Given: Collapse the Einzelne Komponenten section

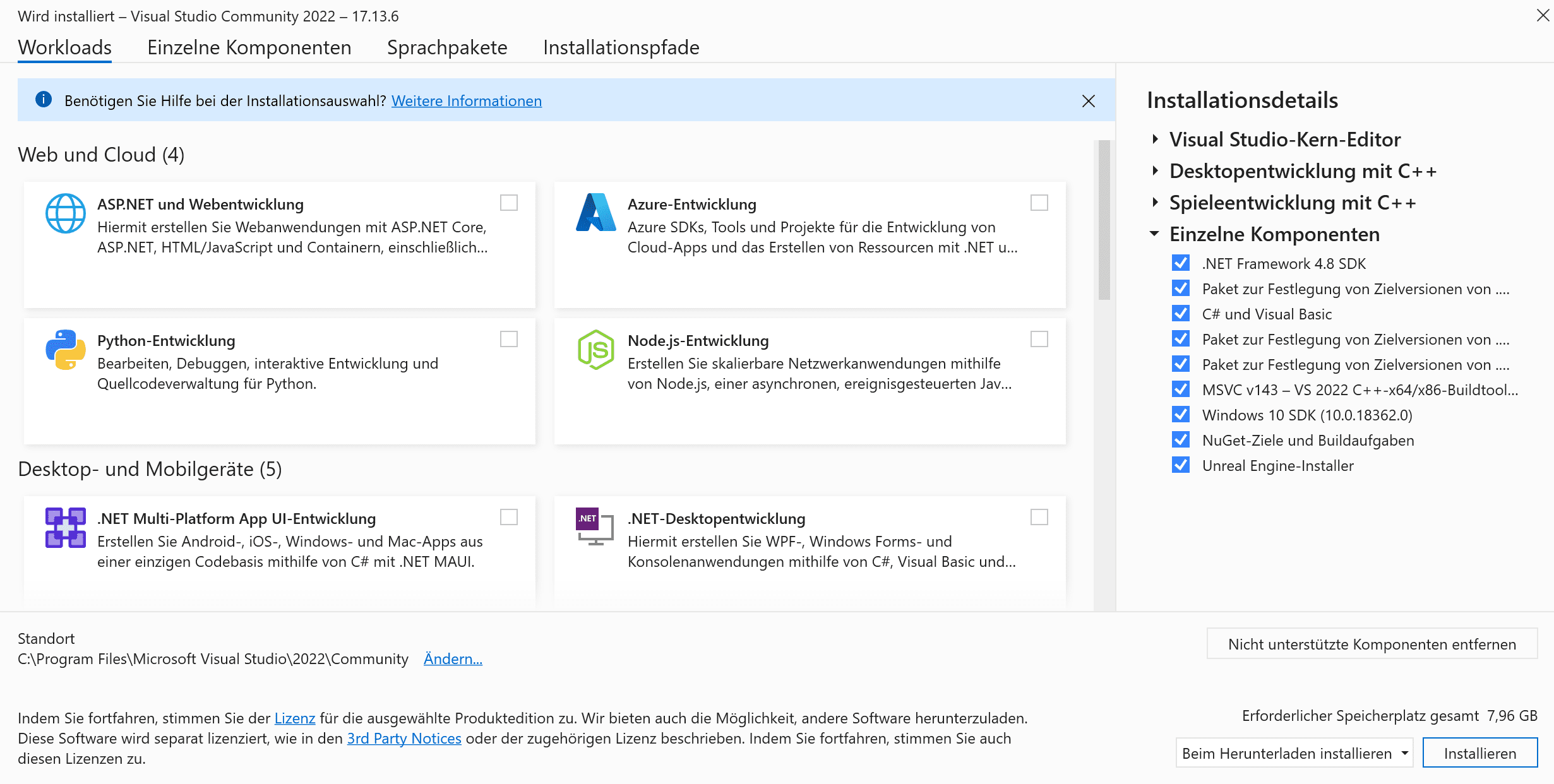Looking at the screenshot, I should [1155, 234].
